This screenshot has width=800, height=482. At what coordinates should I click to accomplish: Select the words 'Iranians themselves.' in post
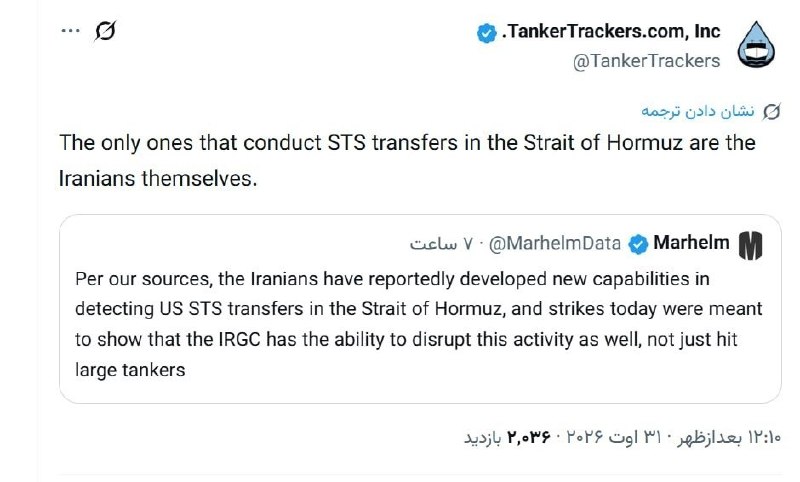coord(158,179)
